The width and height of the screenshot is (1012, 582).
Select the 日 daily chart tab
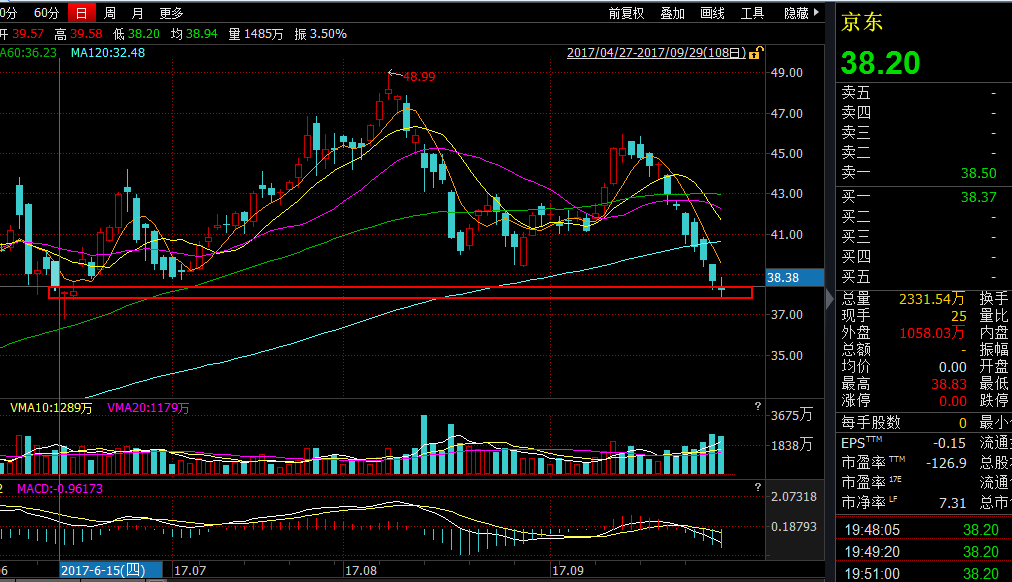(81, 13)
